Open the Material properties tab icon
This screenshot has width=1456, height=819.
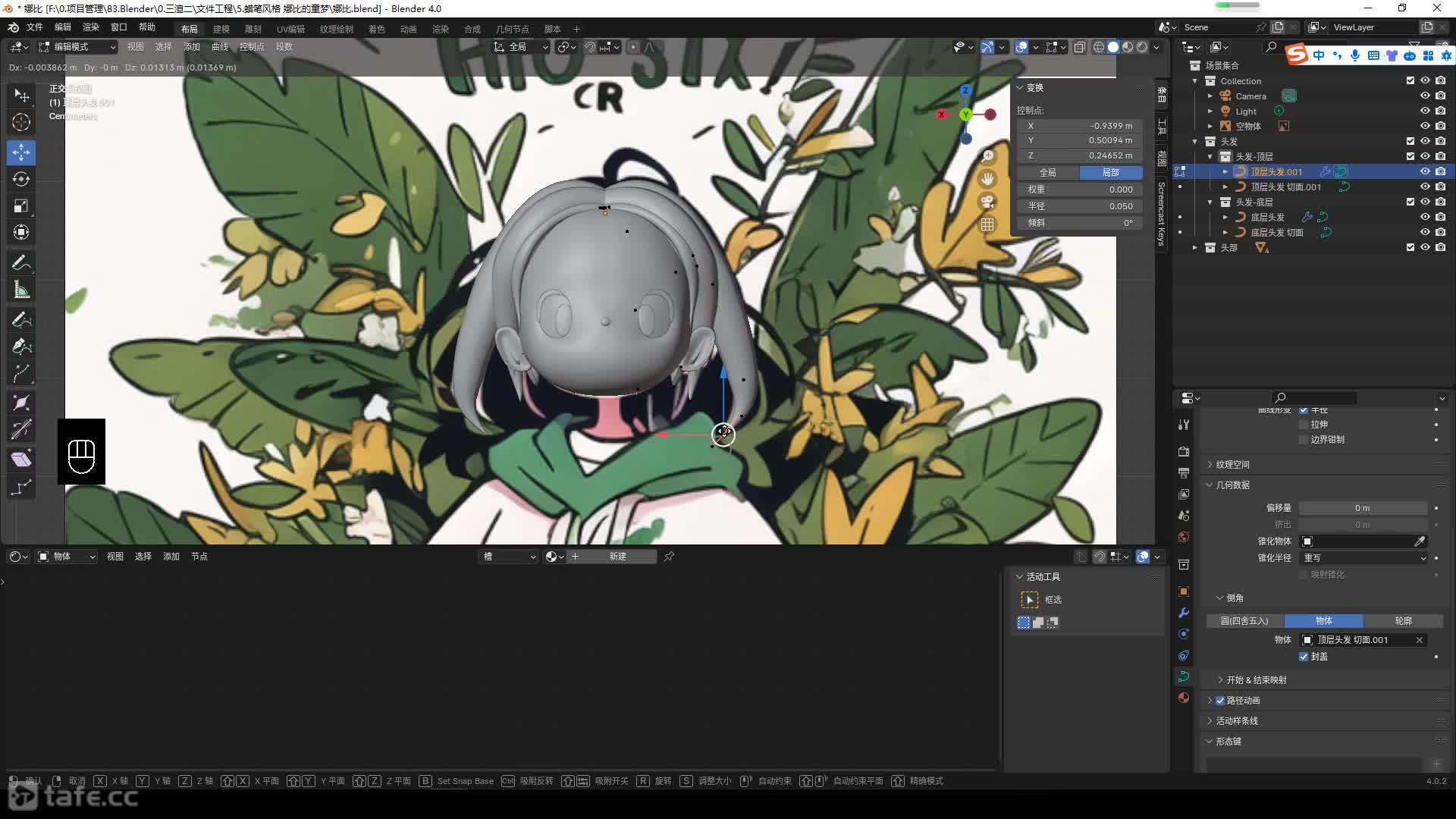[x=1184, y=698]
